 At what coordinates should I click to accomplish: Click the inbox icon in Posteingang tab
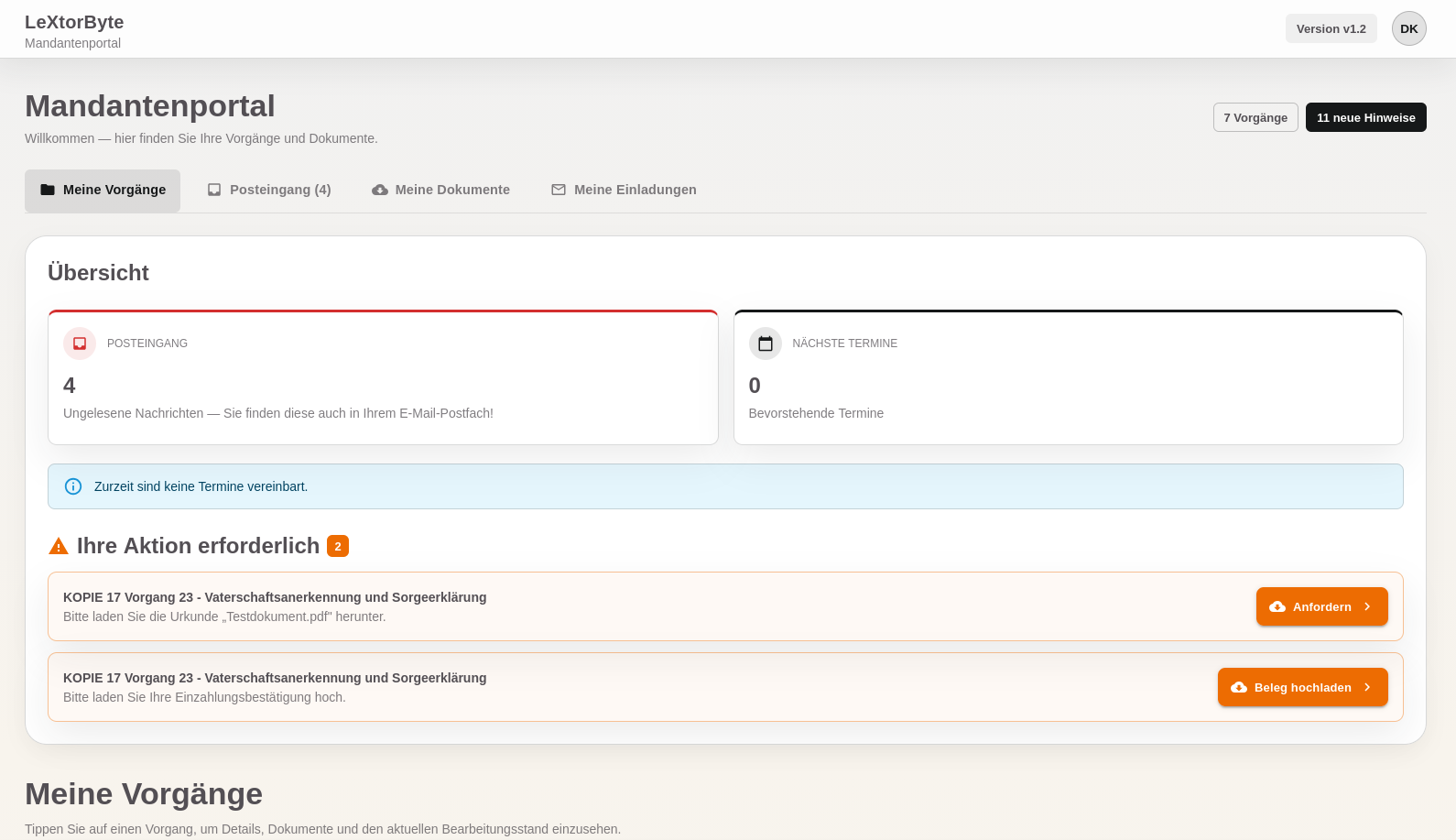[214, 190]
